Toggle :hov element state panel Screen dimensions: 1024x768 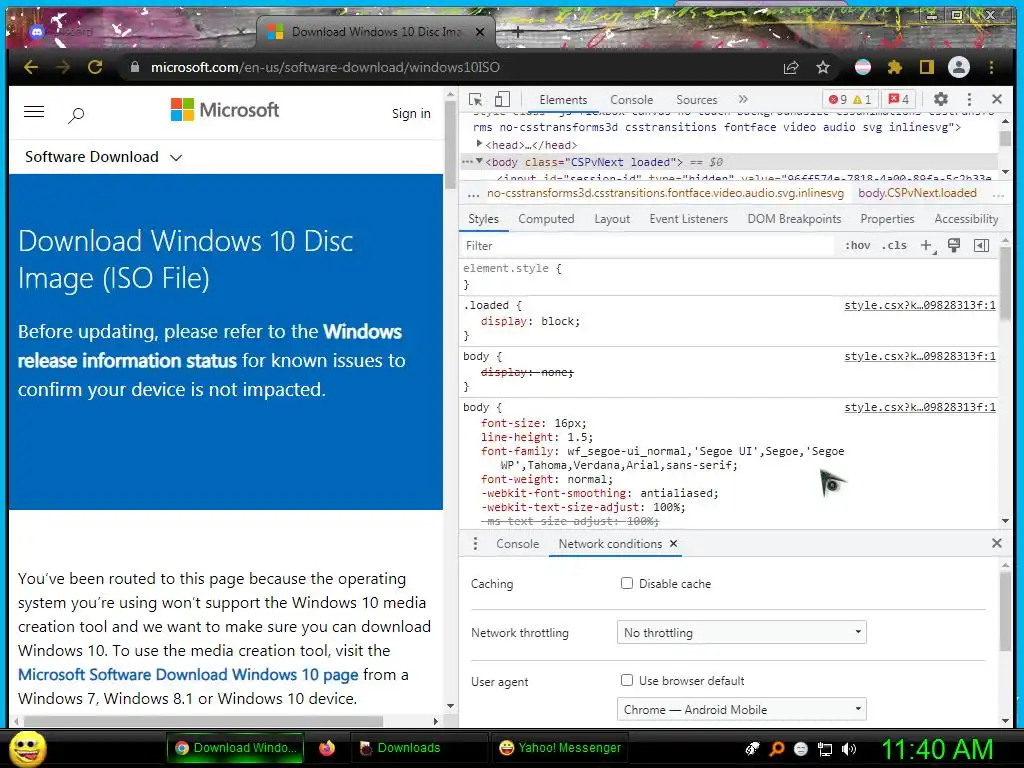tap(857, 246)
